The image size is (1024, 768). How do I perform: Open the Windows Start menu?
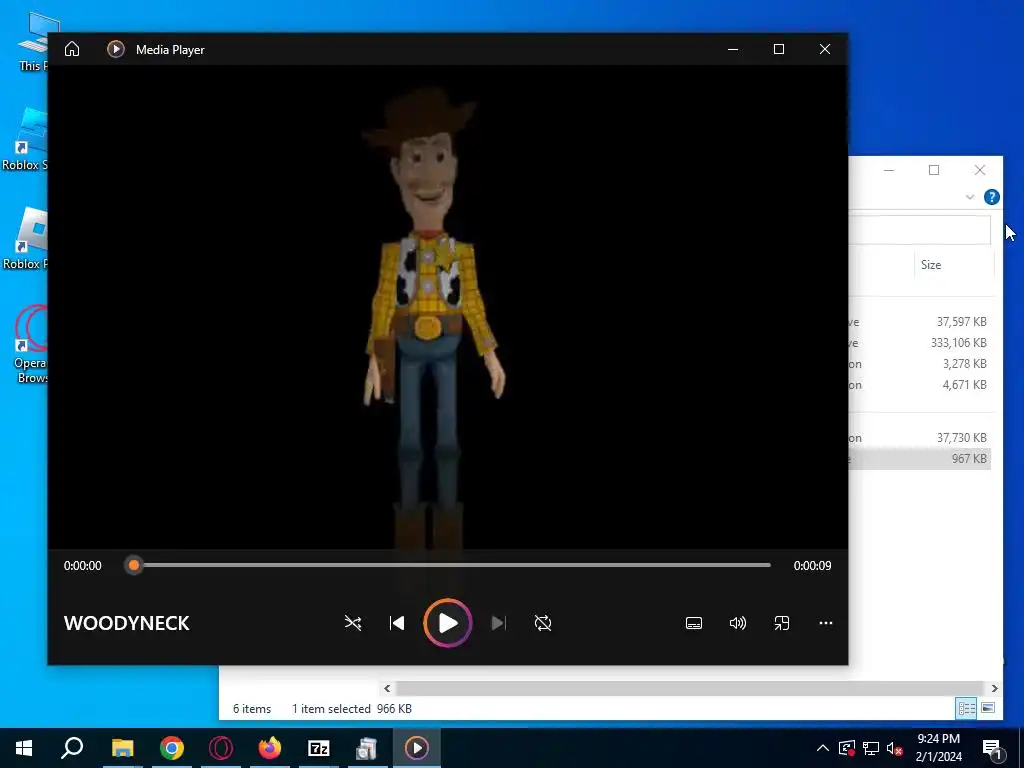pos(24,748)
